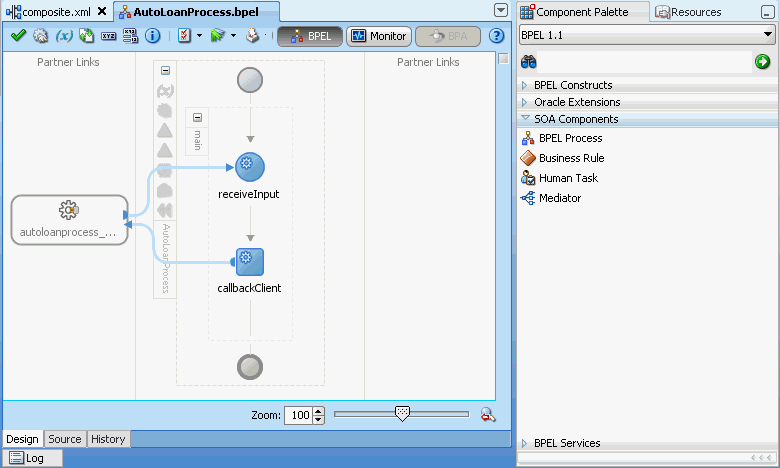Screen dimensions: 780x468
Task: Collapse the main sequence scope
Action: (x=197, y=117)
